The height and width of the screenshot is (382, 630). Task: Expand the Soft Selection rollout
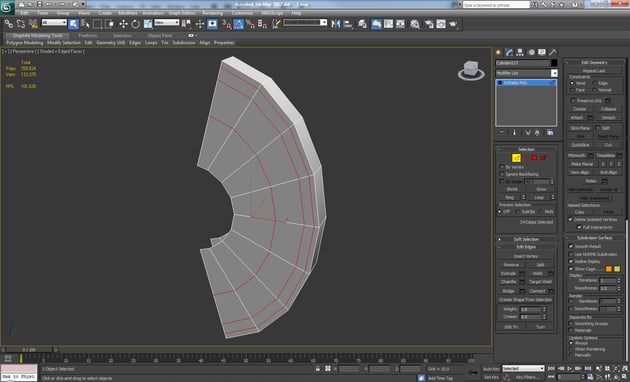526,239
